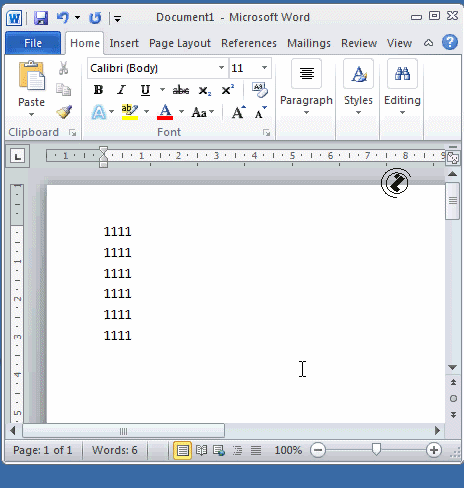Apply Text Effects glowing A icon
464x488 pixels.
coord(99,112)
